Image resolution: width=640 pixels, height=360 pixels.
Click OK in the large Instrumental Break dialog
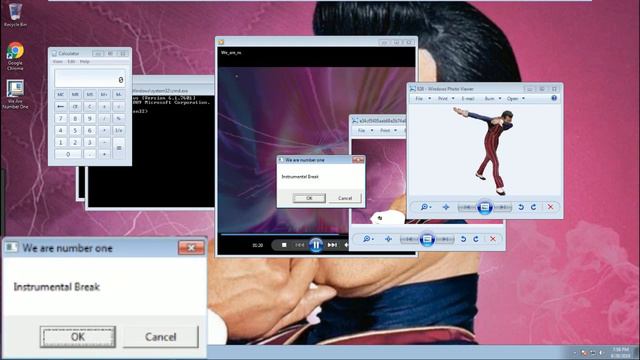coord(78,337)
